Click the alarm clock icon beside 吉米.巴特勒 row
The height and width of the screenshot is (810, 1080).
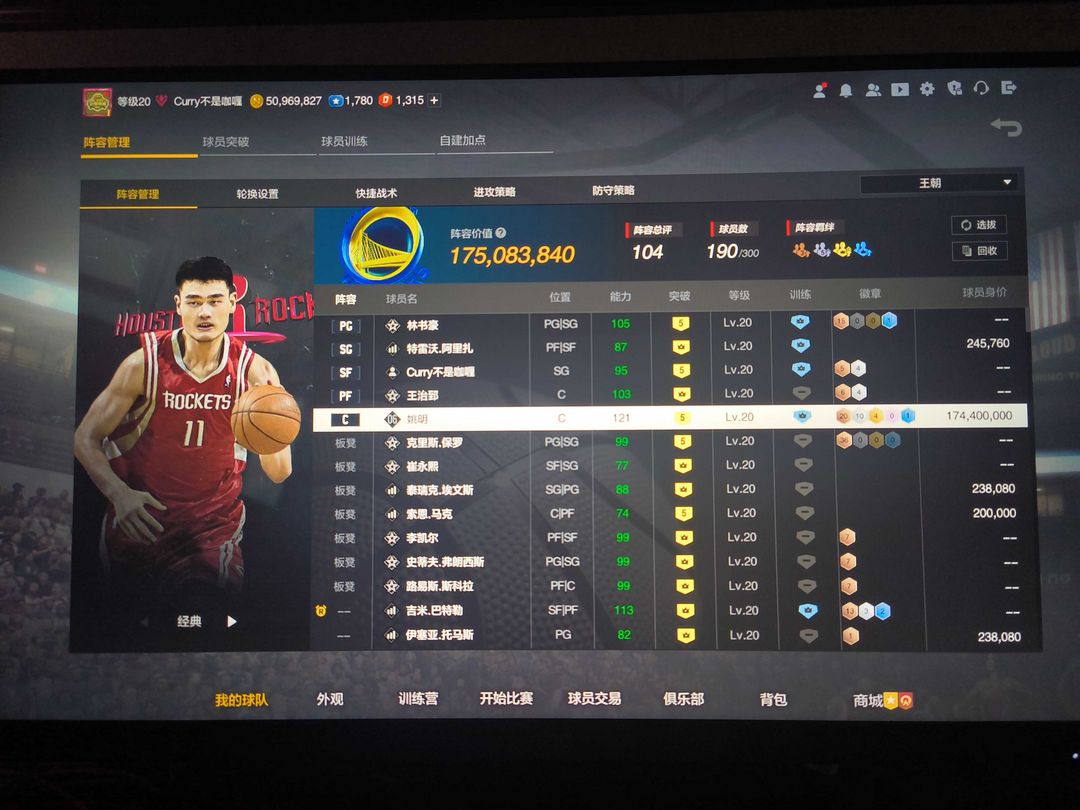click(x=320, y=610)
